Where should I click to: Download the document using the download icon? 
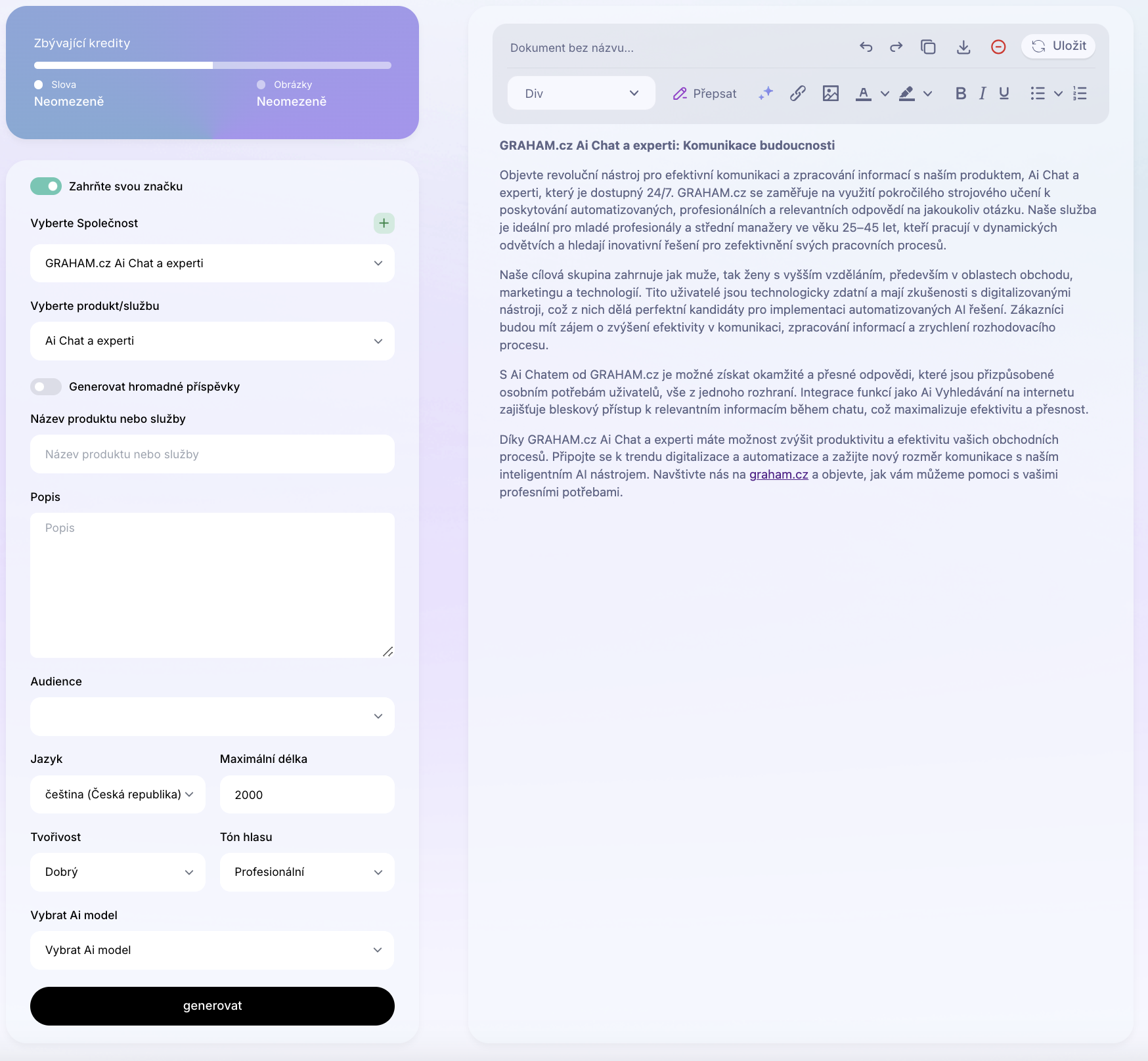[963, 47]
